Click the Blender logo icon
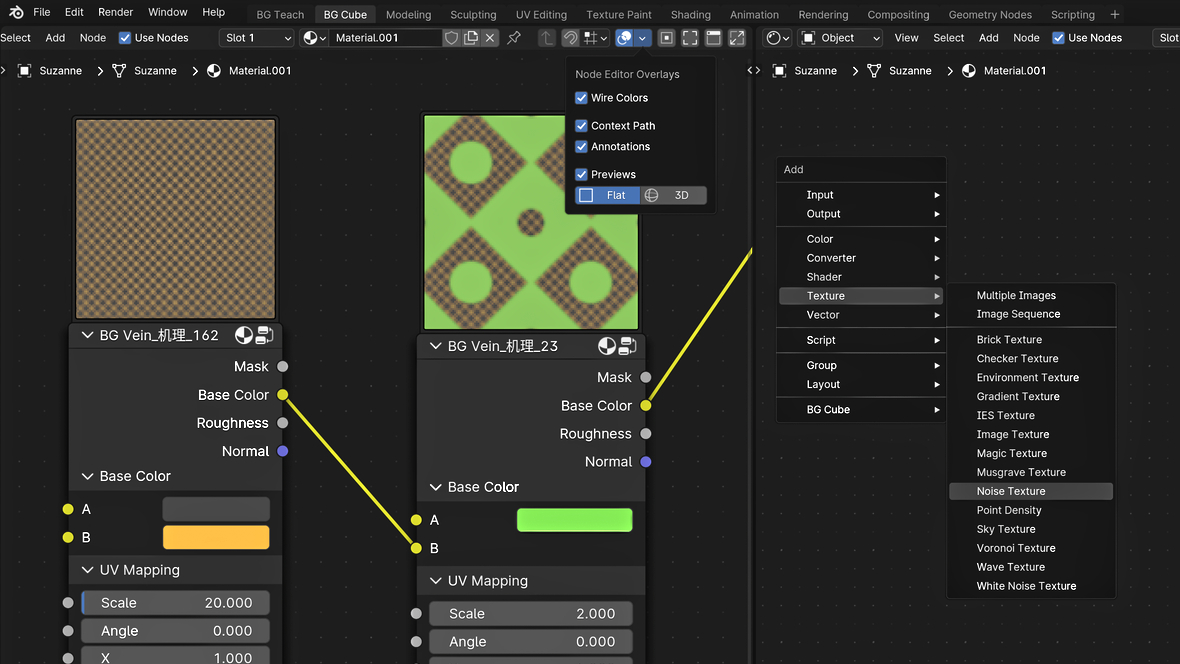The height and width of the screenshot is (664, 1180). pyautogui.click(x=16, y=13)
